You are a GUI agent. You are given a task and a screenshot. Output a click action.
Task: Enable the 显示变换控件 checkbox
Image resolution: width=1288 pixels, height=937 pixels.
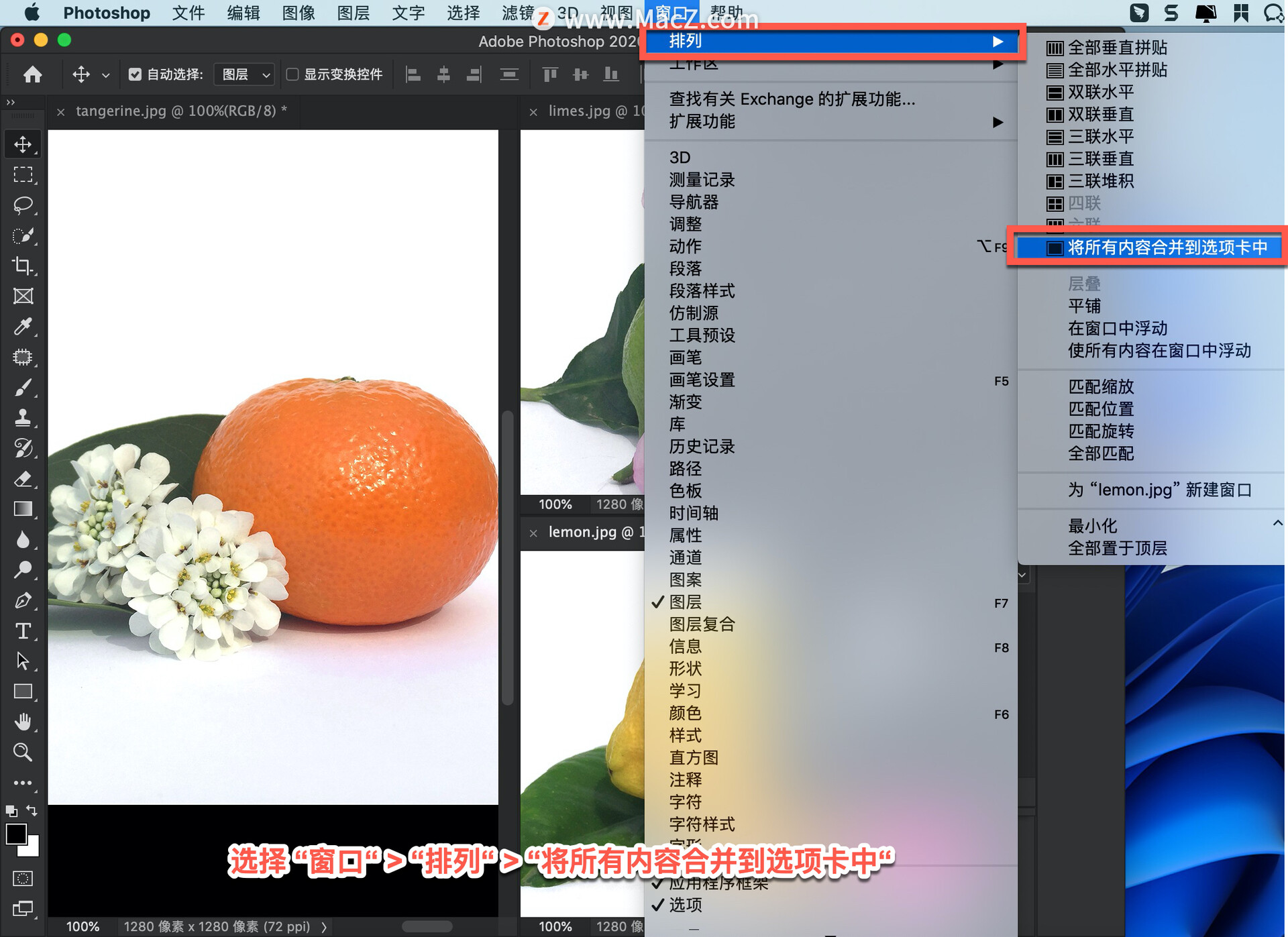pos(293,74)
